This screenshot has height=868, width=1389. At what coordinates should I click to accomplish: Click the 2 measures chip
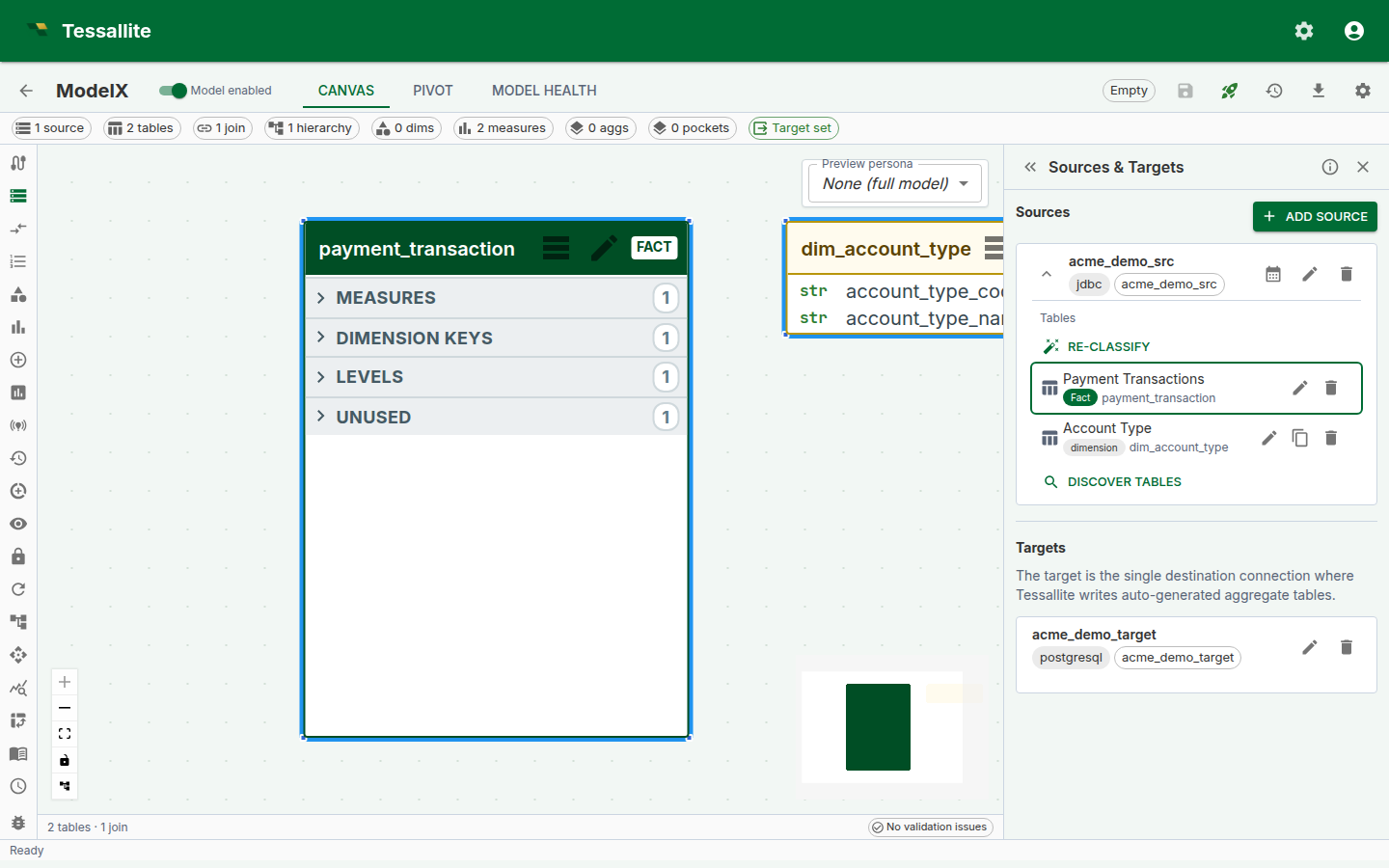pyautogui.click(x=503, y=128)
